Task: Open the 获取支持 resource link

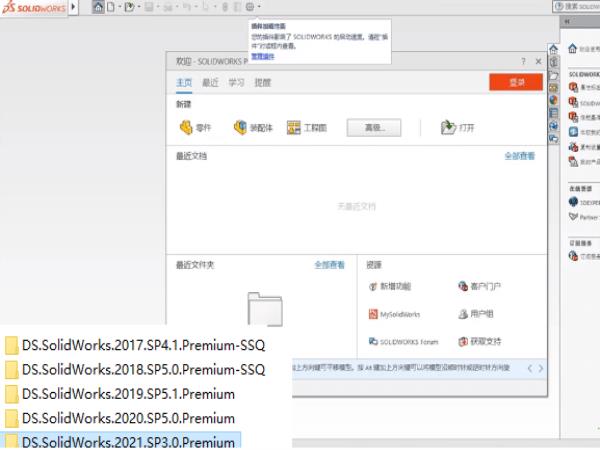Action: 479,341
